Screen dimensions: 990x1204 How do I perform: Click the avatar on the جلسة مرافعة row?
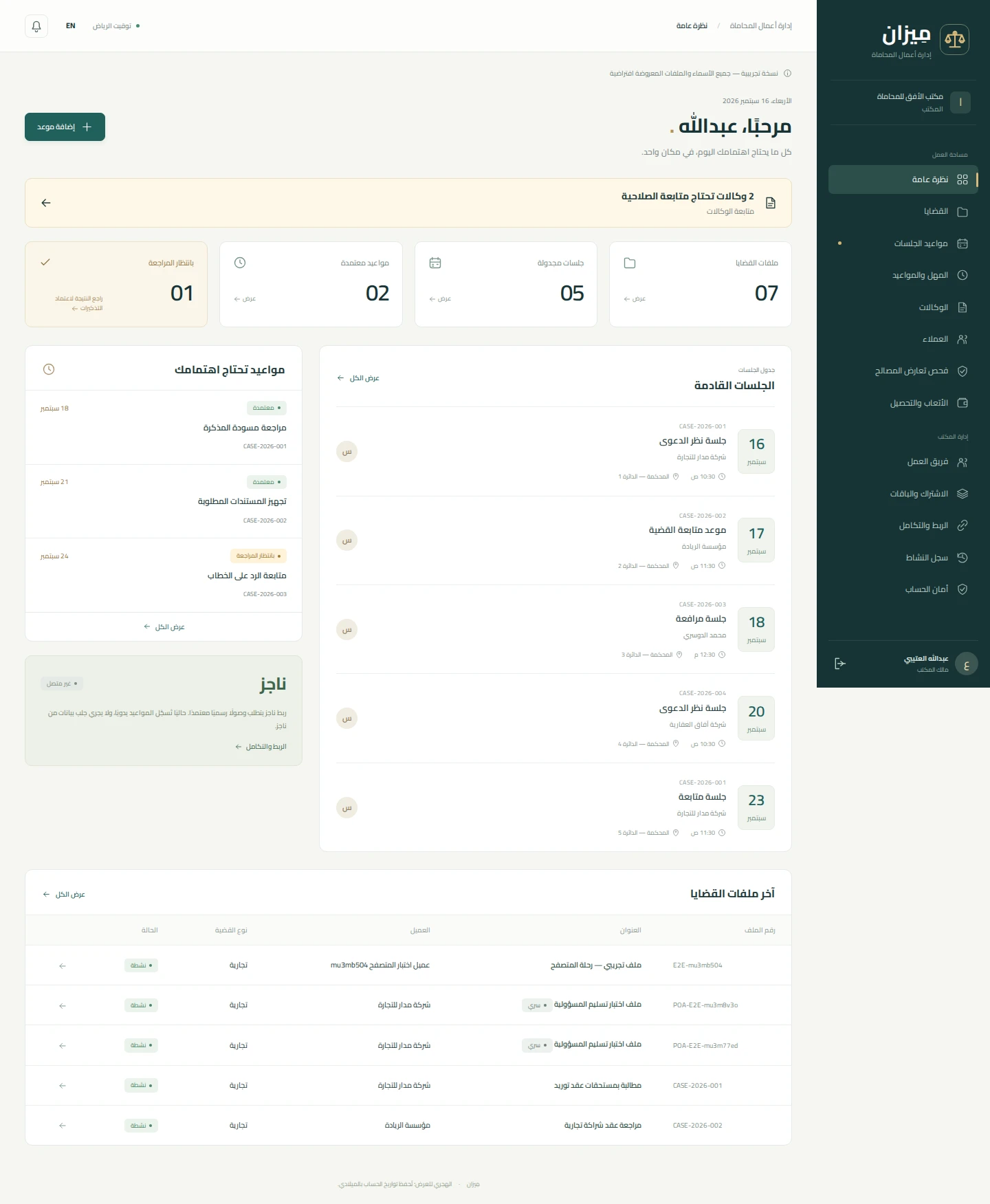click(347, 629)
